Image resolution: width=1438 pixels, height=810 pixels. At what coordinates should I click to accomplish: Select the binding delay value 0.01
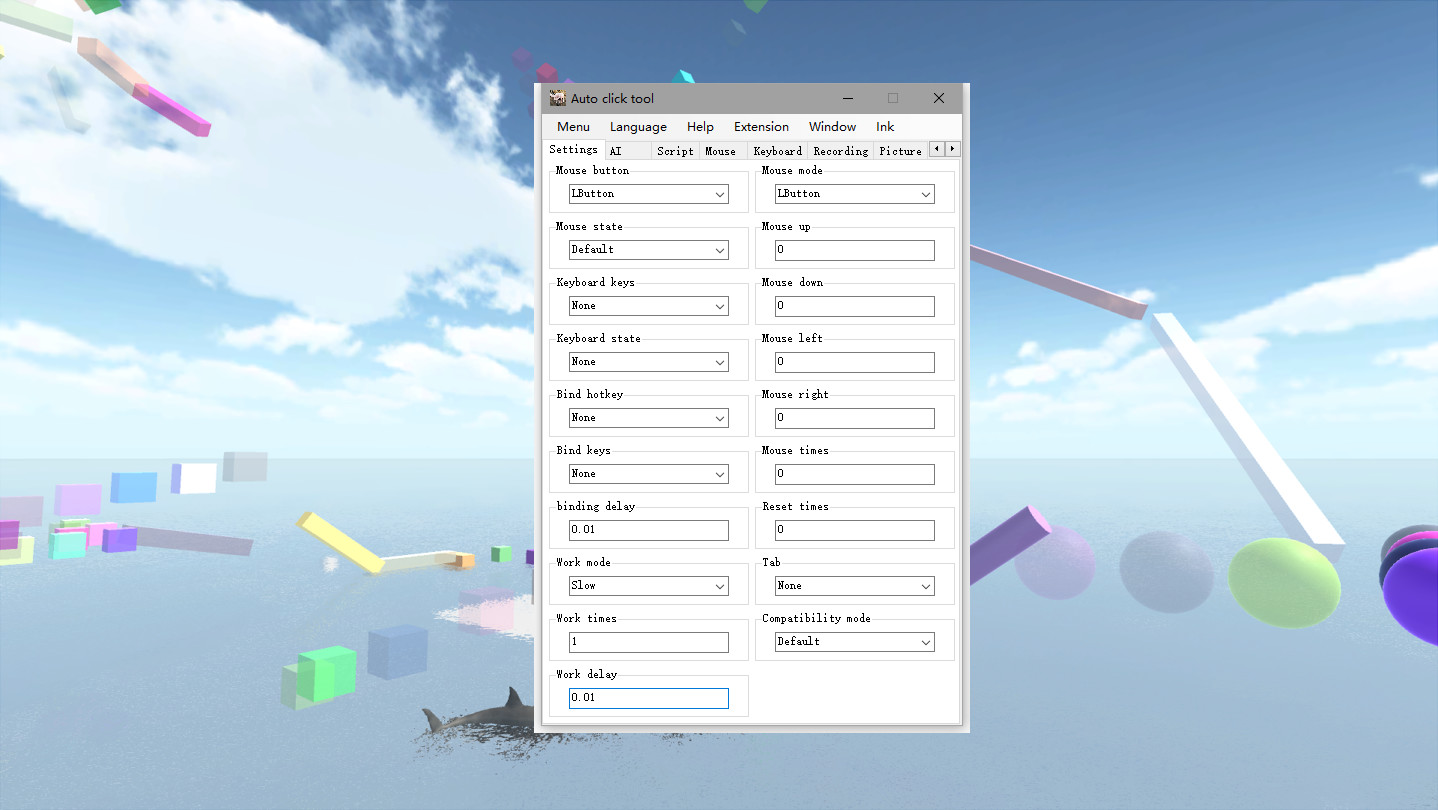[x=648, y=529]
